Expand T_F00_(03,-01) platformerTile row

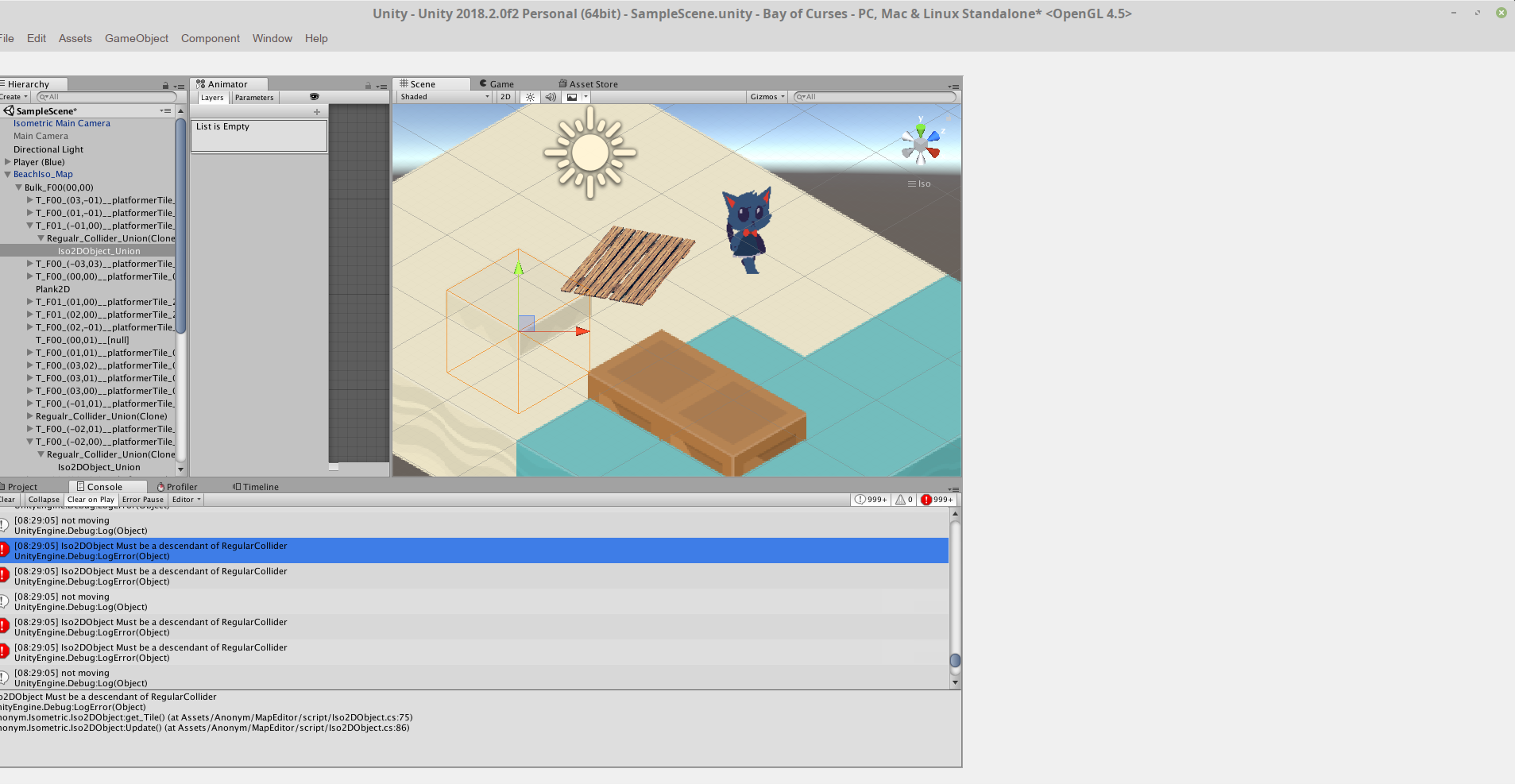point(30,200)
